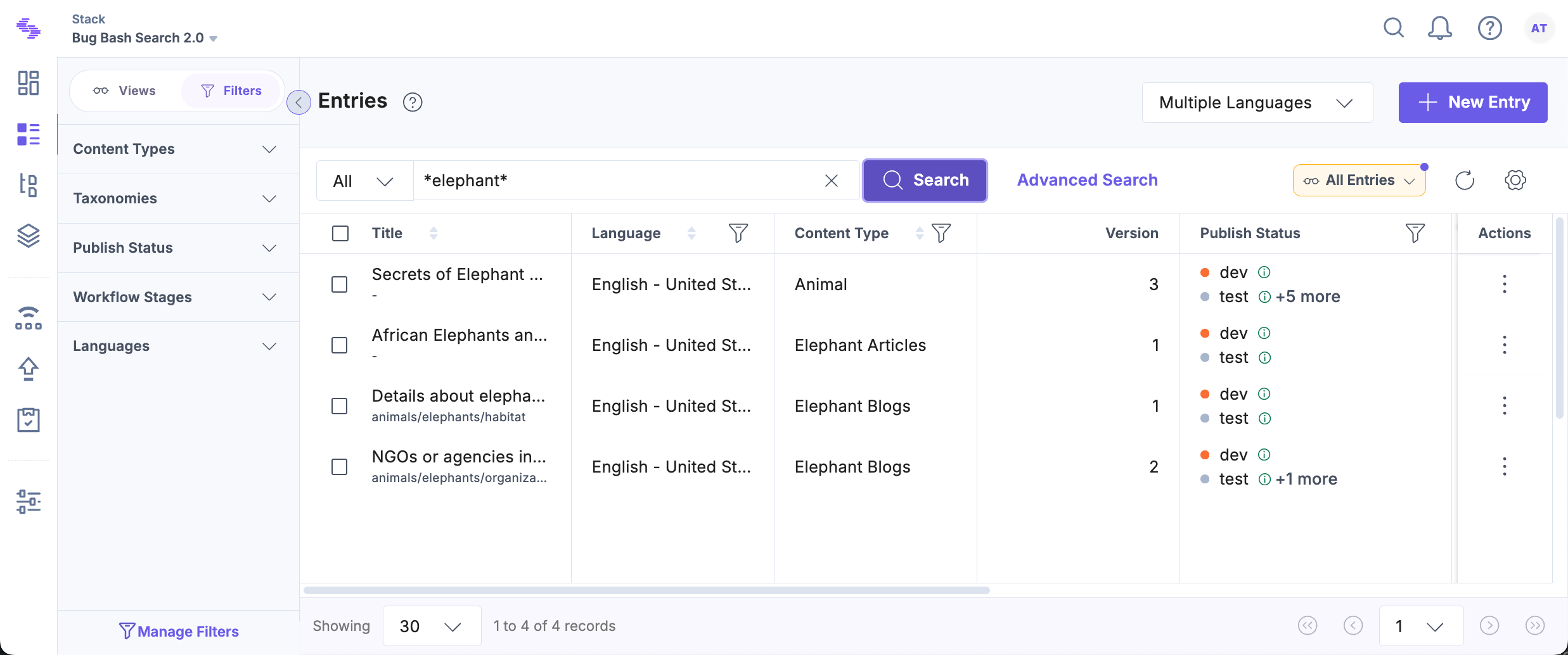Open actions menu for Secrets of Elephant entry
The height and width of the screenshot is (655, 1568).
tap(1504, 284)
